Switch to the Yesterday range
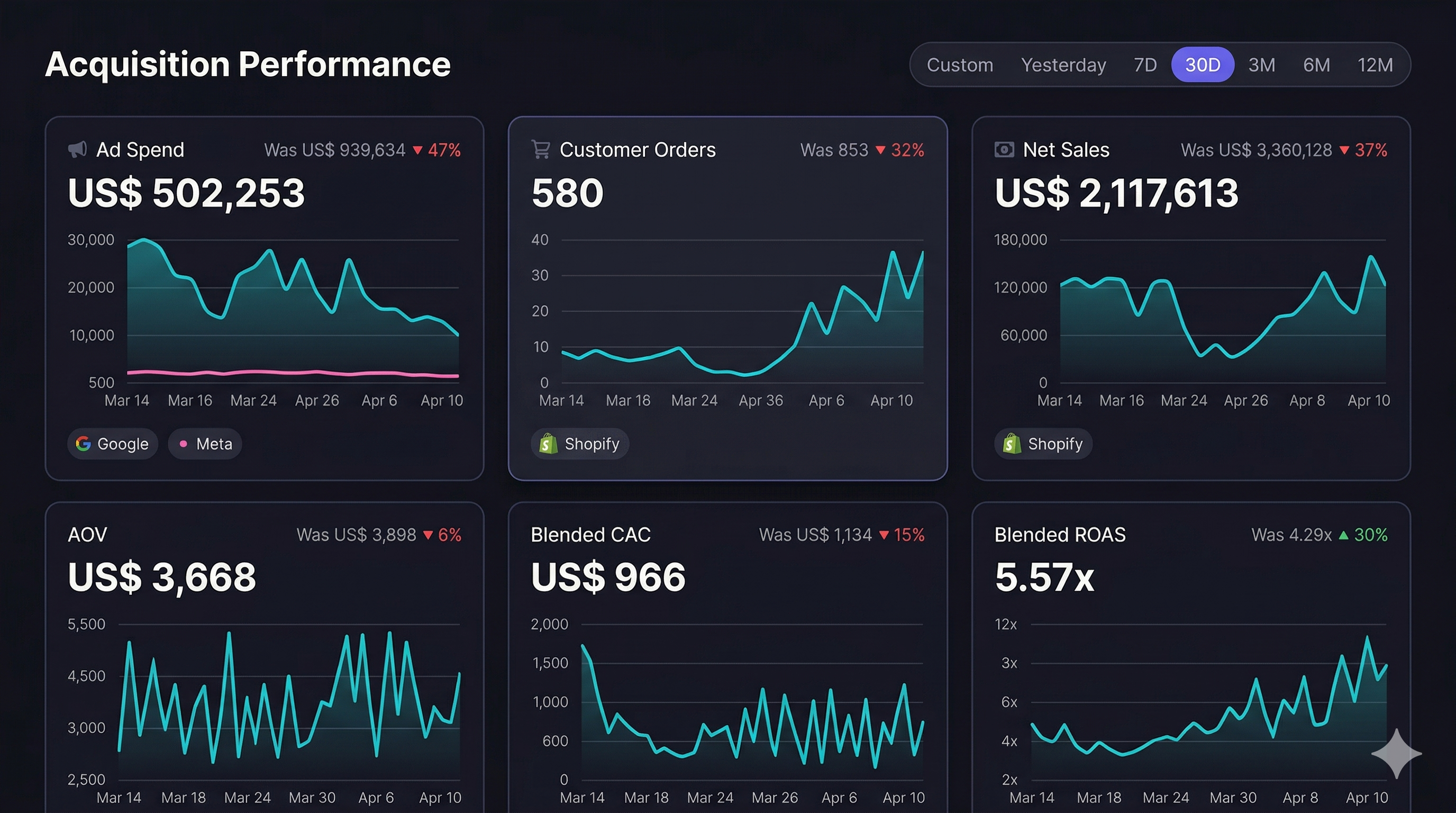Viewport: 1456px width, 813px height. [x=1063, y=65]
